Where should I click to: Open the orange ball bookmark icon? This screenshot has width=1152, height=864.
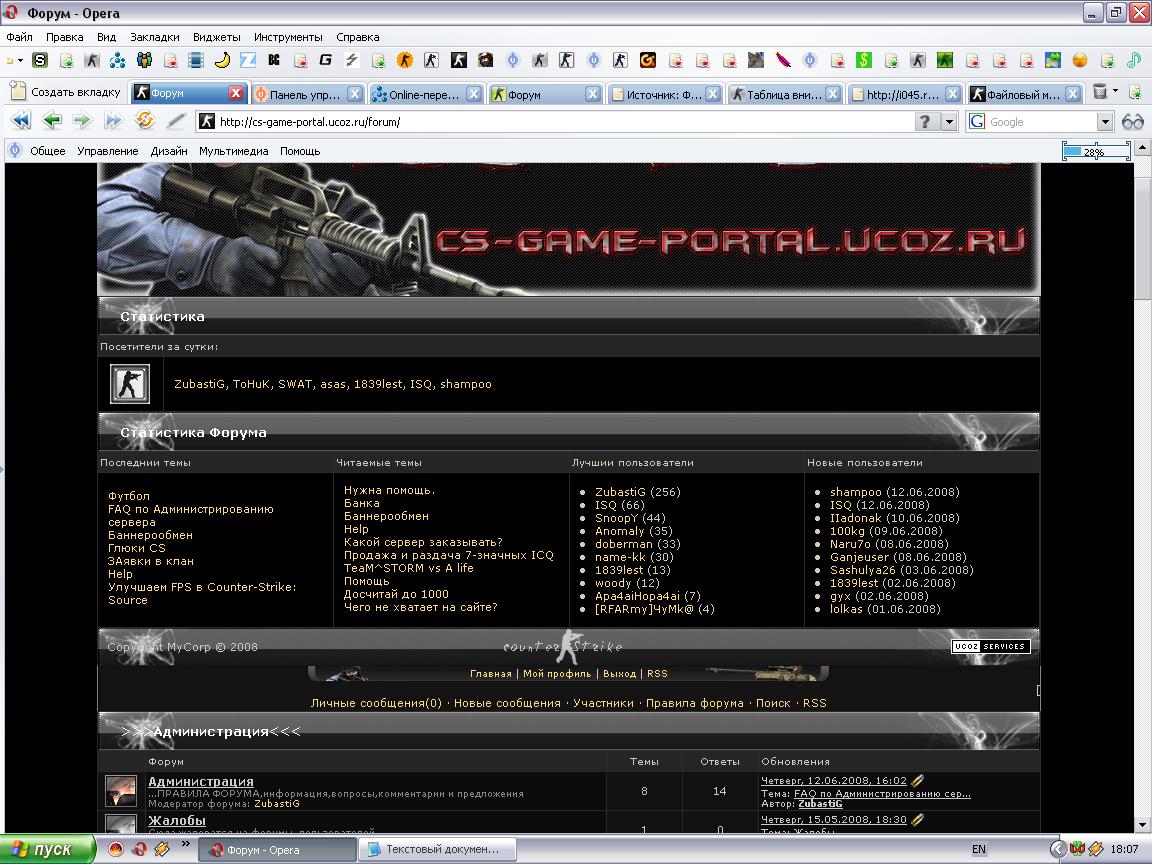tap(1080, 60)
